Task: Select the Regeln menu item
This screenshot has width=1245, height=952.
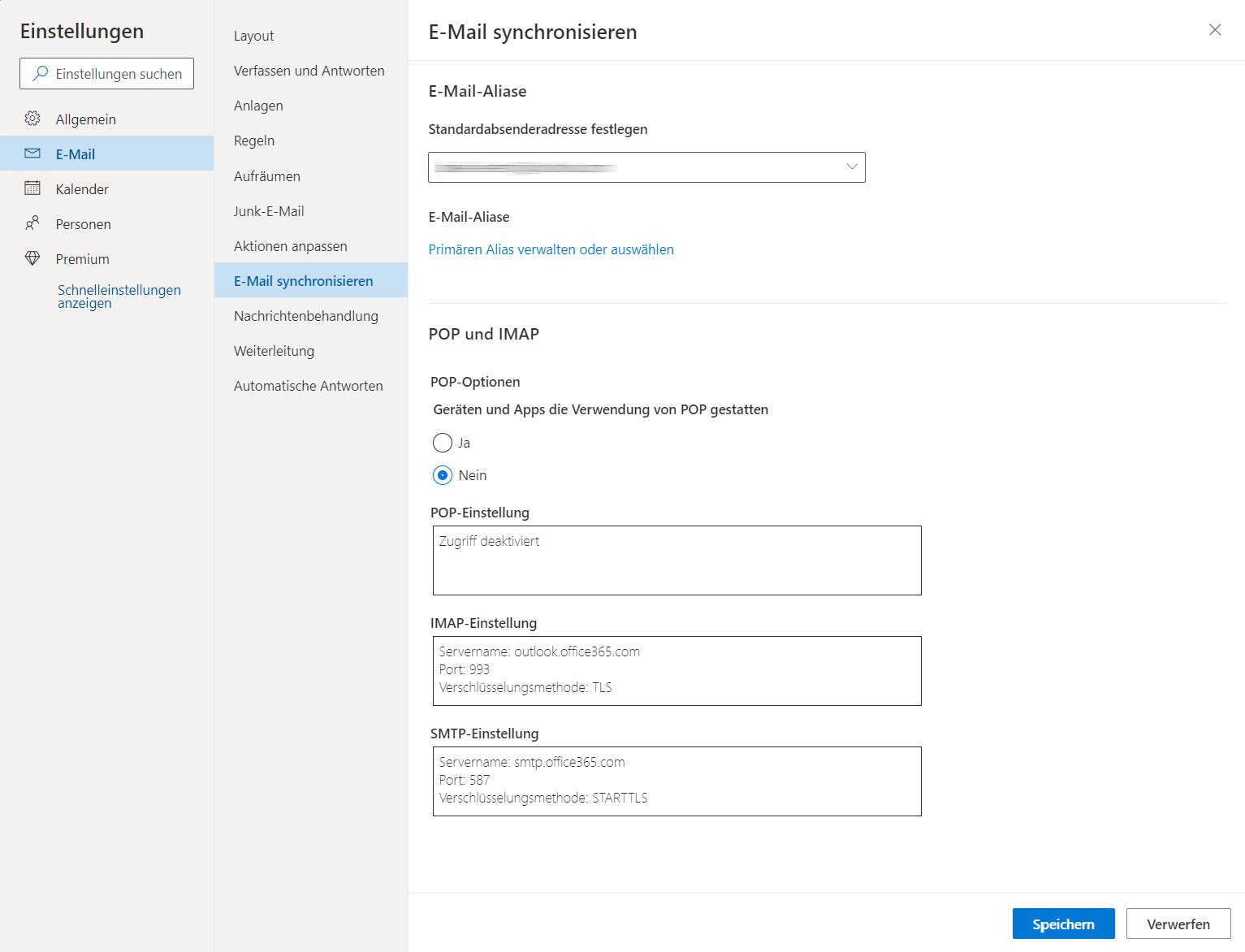Action: 254,141
